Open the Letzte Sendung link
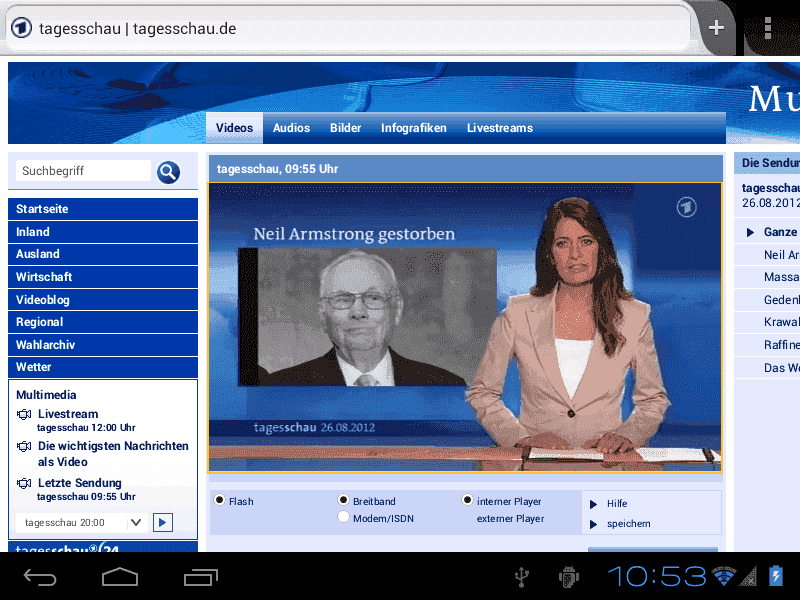 pos(80,483)
